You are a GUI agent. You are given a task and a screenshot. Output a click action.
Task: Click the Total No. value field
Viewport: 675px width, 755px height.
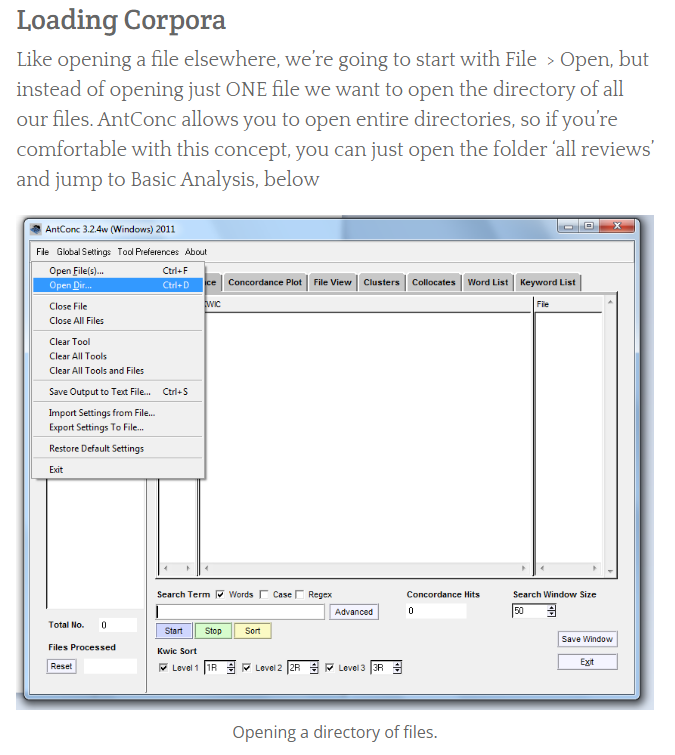[117, 625]
